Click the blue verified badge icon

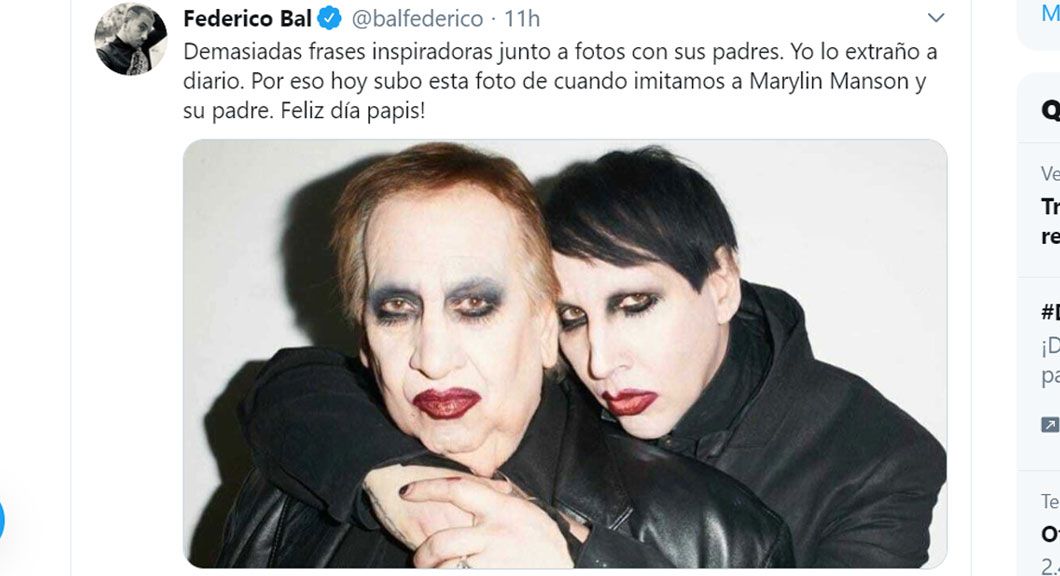(329, 18)
